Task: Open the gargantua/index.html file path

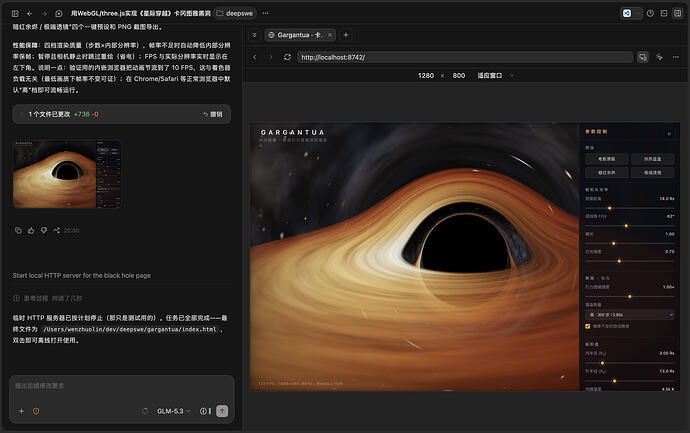Action: tap(130, 329)
